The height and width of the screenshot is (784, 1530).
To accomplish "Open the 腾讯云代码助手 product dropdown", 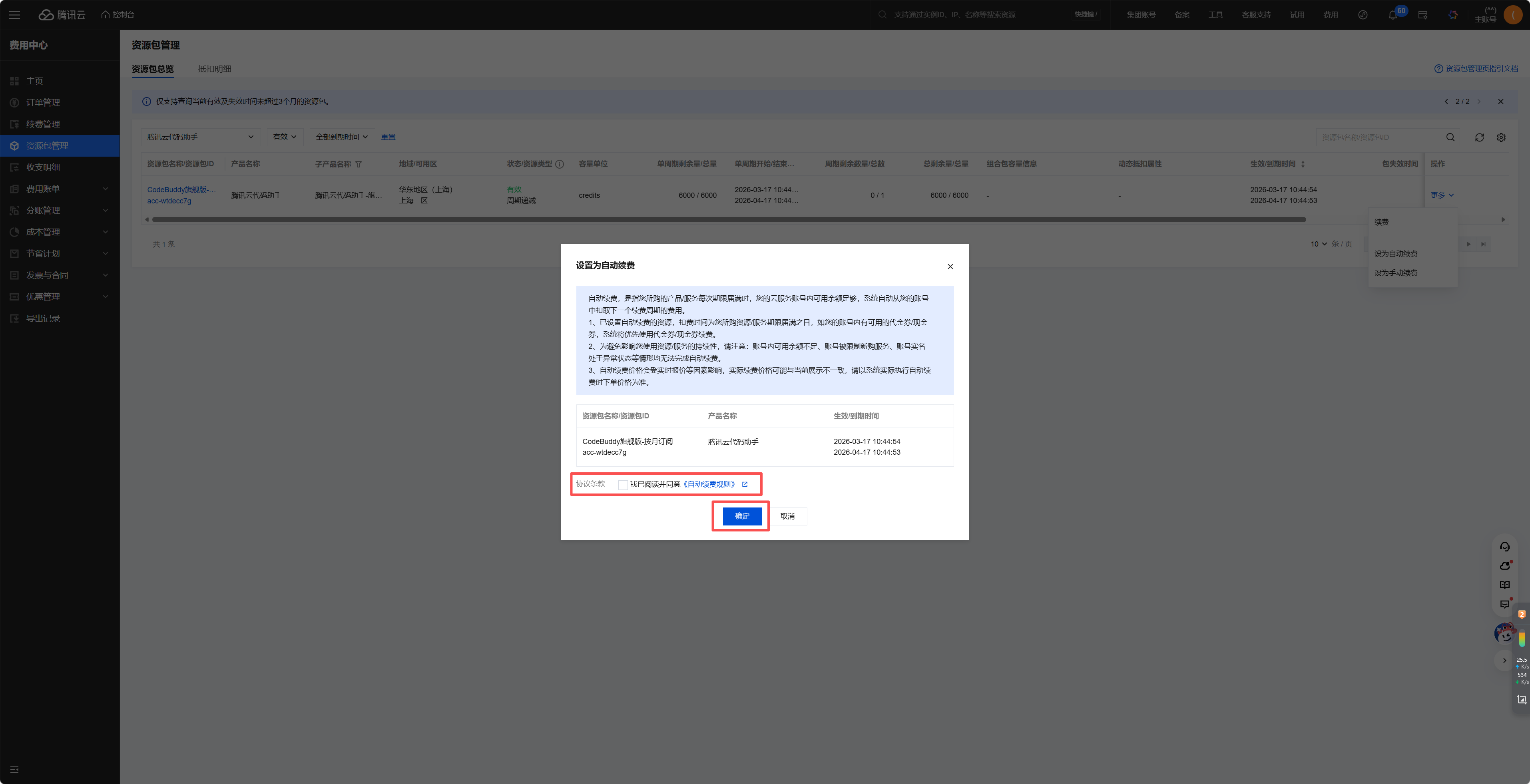I will pos(200,137).
